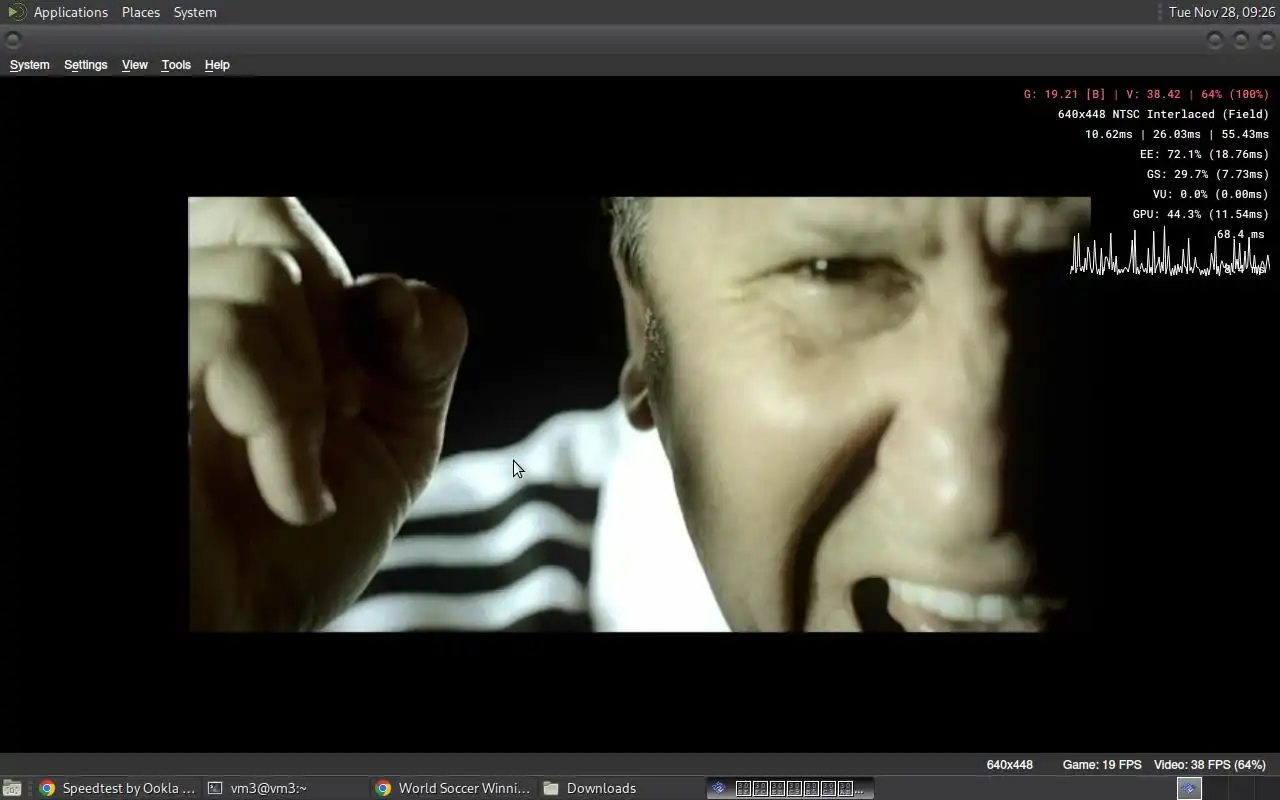The width and height of the screenshot is (1280, 800).
Task: Click the Video: 38 FPS (64%) status text
Action: [x=1210, y=765]
